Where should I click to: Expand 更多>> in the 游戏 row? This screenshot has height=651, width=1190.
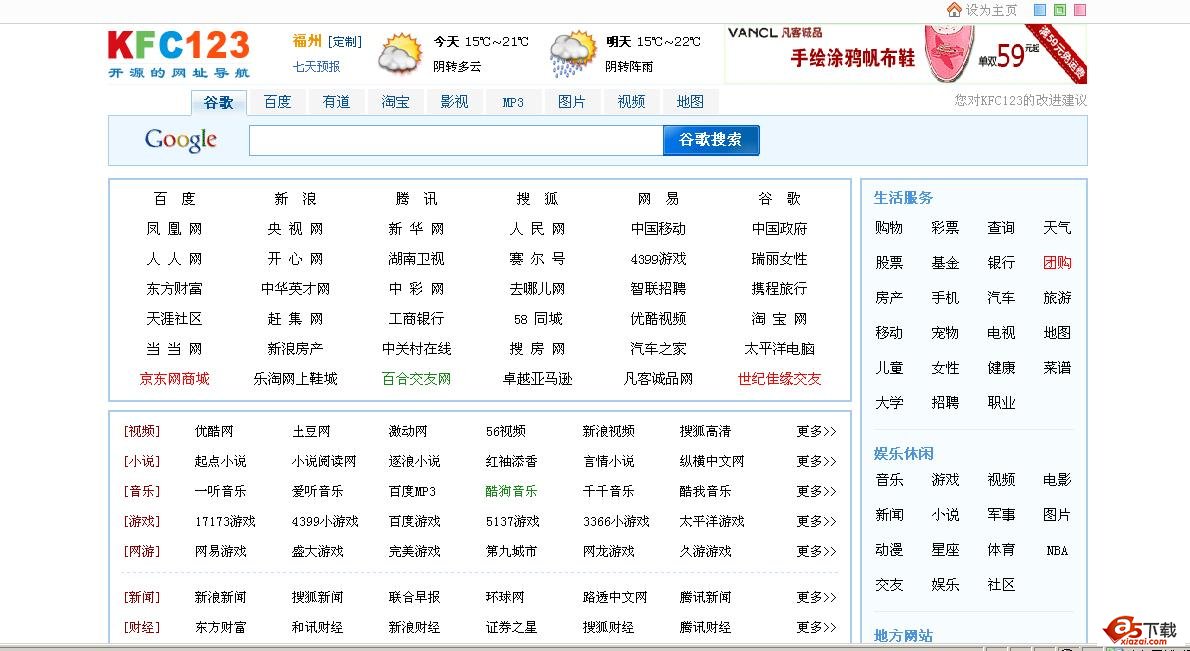[x=816, y=521]
